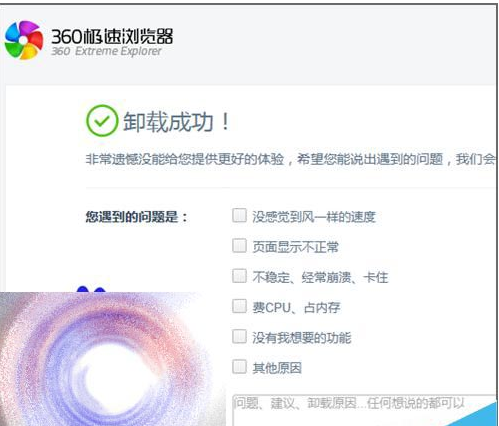Click the green checkmark success icon
This screenshot has width=499, height=426.
pyautogui.click(x=102, y=120)
